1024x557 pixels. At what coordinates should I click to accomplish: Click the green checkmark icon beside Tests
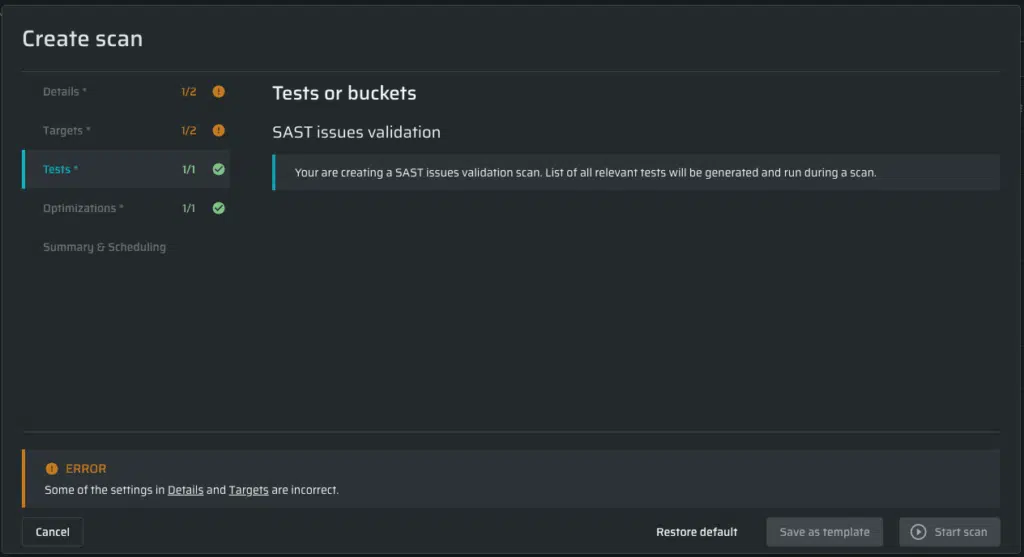tap(219, 169)
